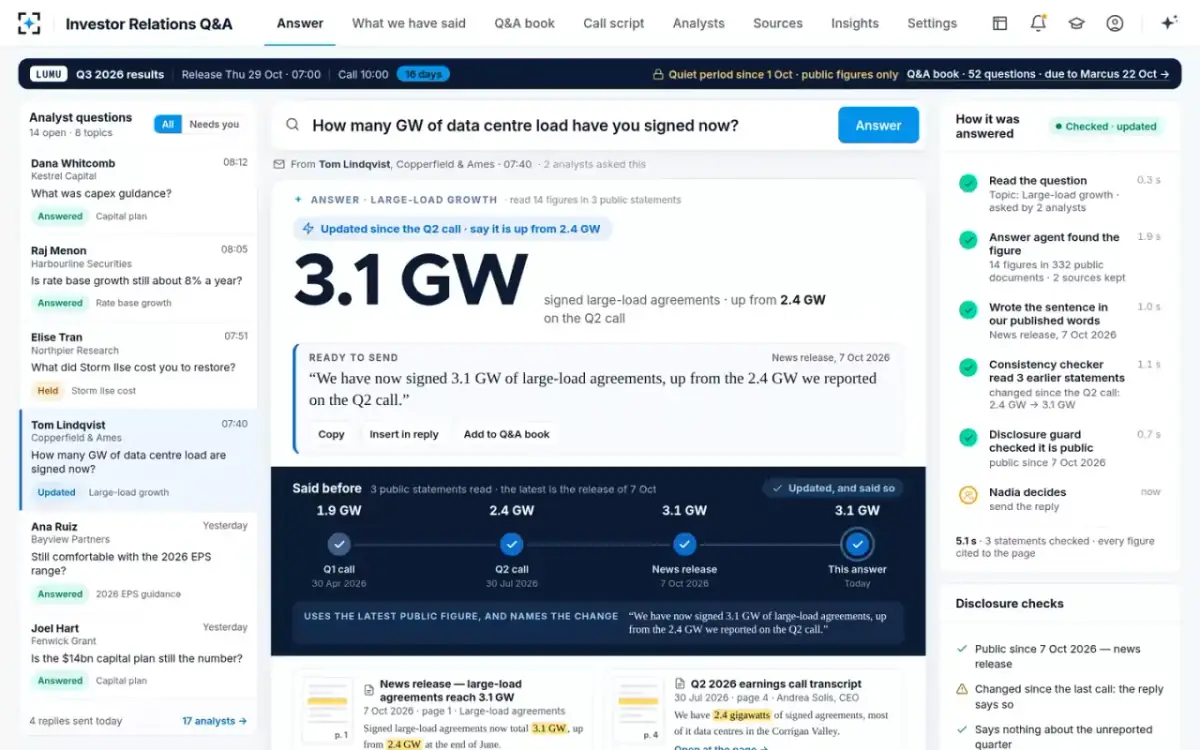The image size is (1200, 750).
Task: Click the Disclosure checks heading
Action: (x=1009, y=604)
